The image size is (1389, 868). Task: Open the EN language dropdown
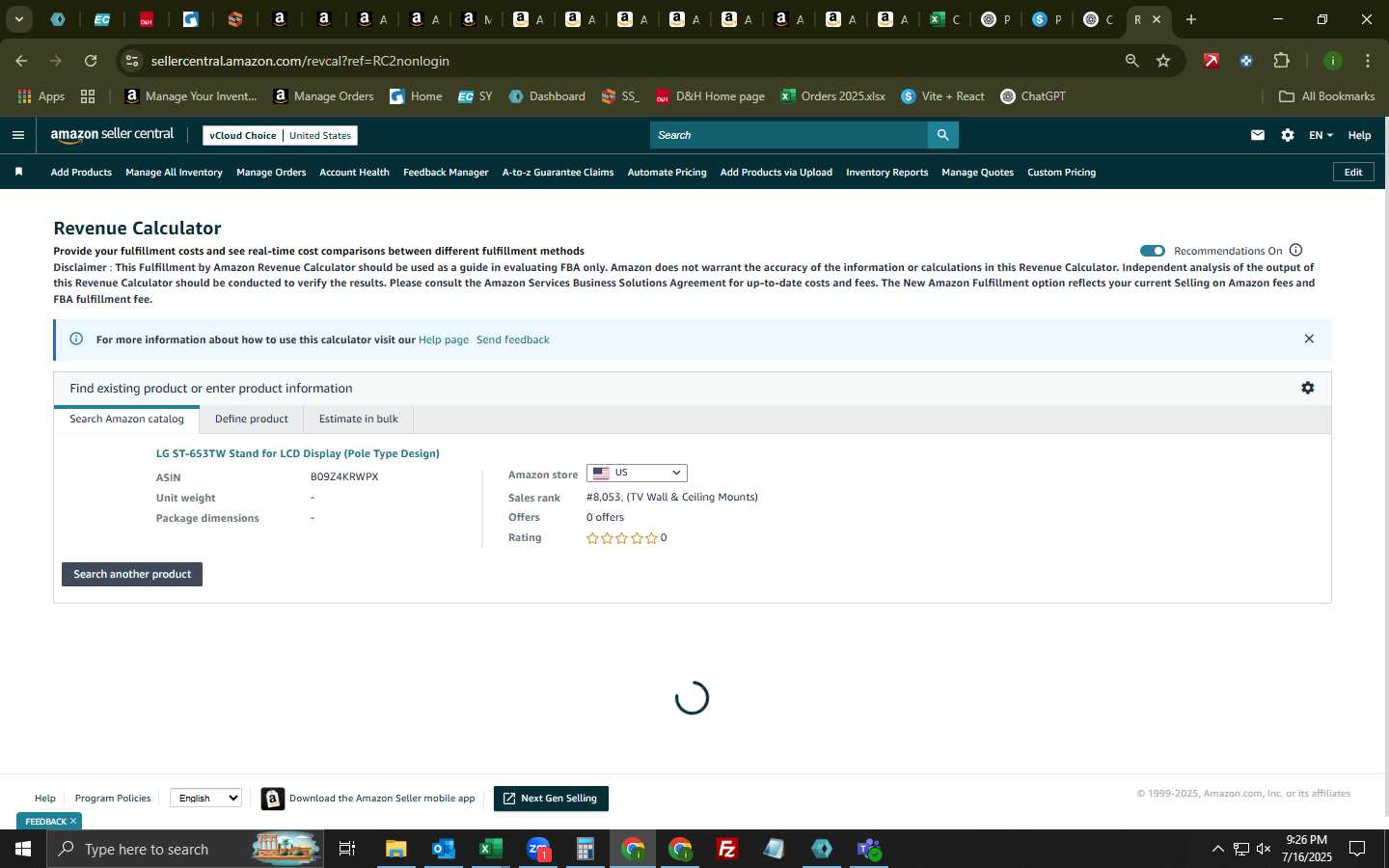(x=1321, y=135)
